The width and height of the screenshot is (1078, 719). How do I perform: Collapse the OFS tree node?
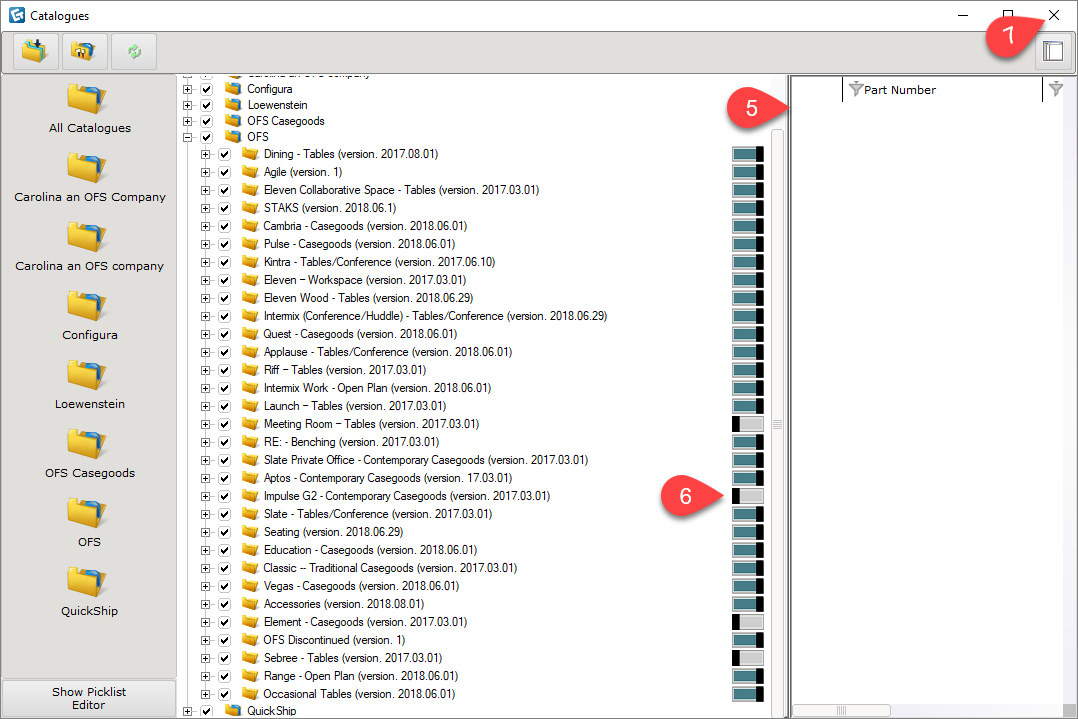(x=188, y=137)
